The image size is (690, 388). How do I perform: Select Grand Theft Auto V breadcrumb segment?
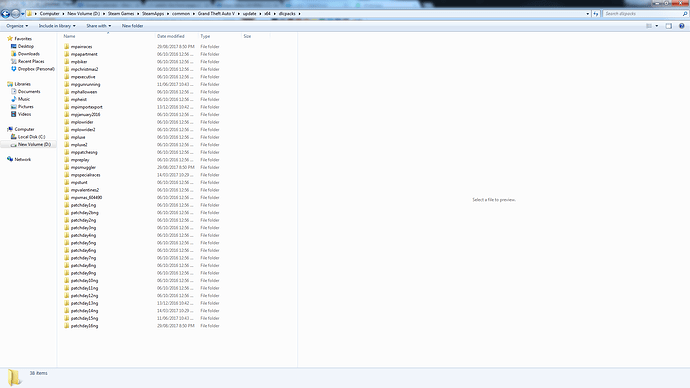pos(216,14)
